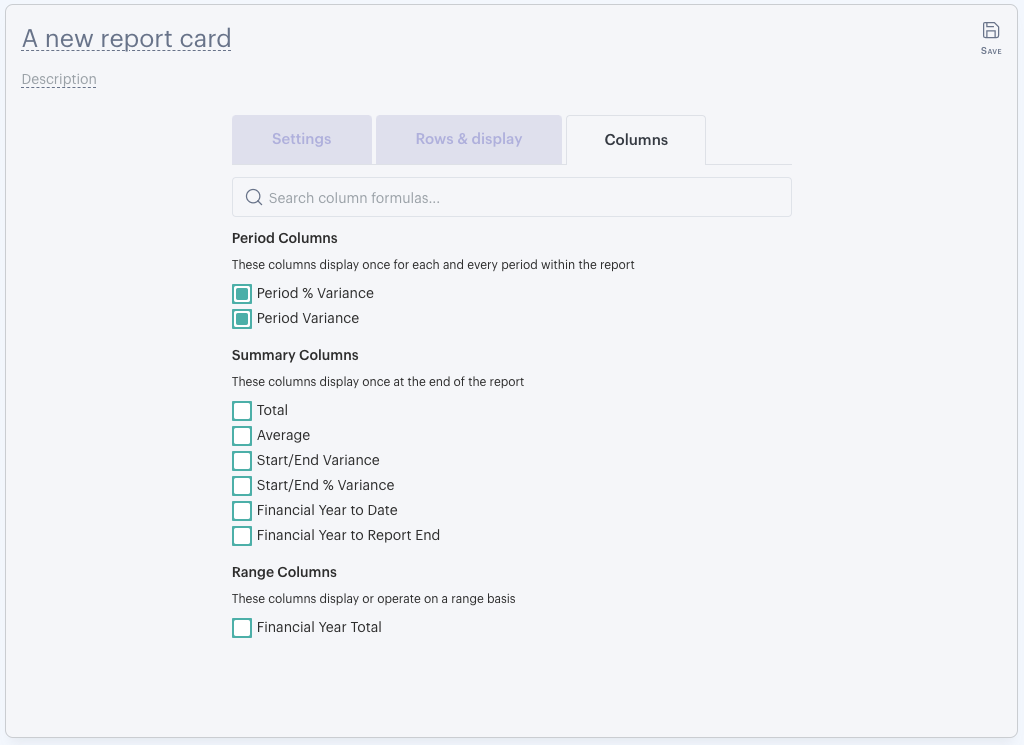Enable Start/End Variance column
1024x745 pixels.
pos(242,460)
